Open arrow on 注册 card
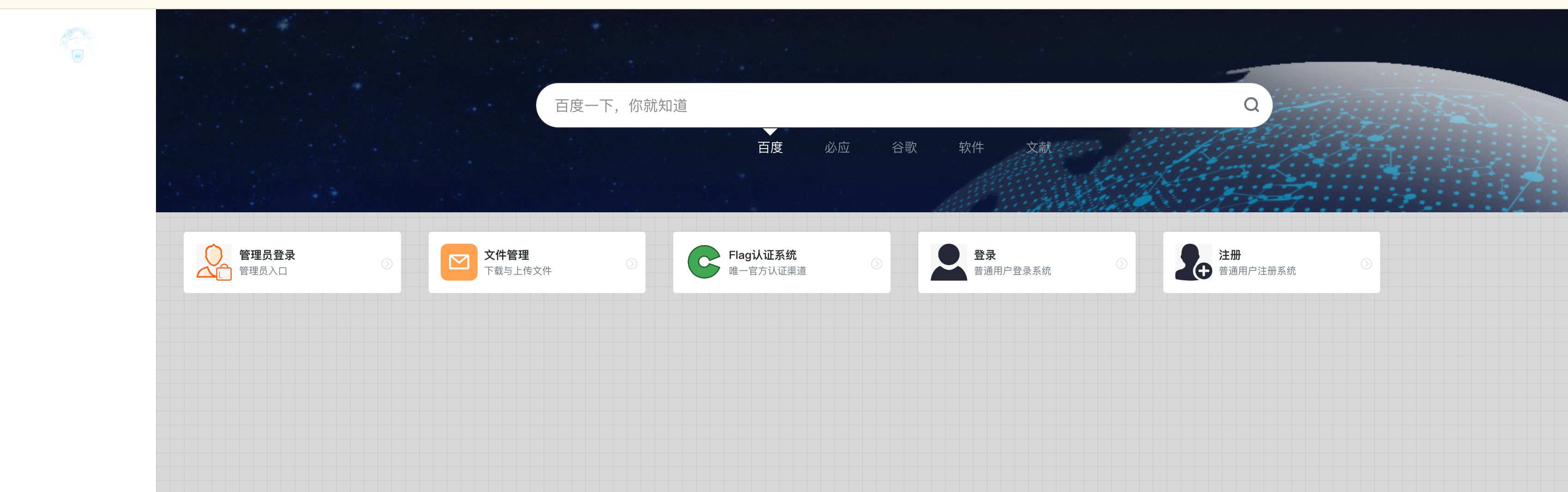Image resolution: width=1568 pixels, height=492 pixels. point(1366,264)
